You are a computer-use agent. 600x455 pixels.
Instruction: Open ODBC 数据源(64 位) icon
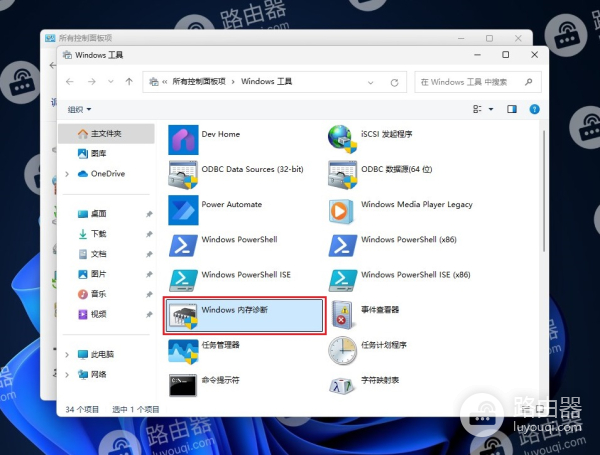(342, 175)
